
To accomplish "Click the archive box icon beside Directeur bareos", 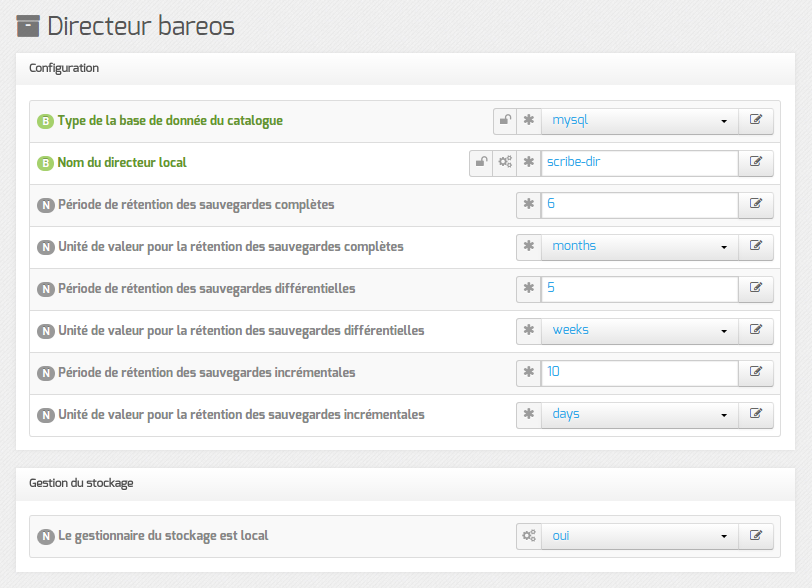I will pyautogui.click(x=28, y=26).
